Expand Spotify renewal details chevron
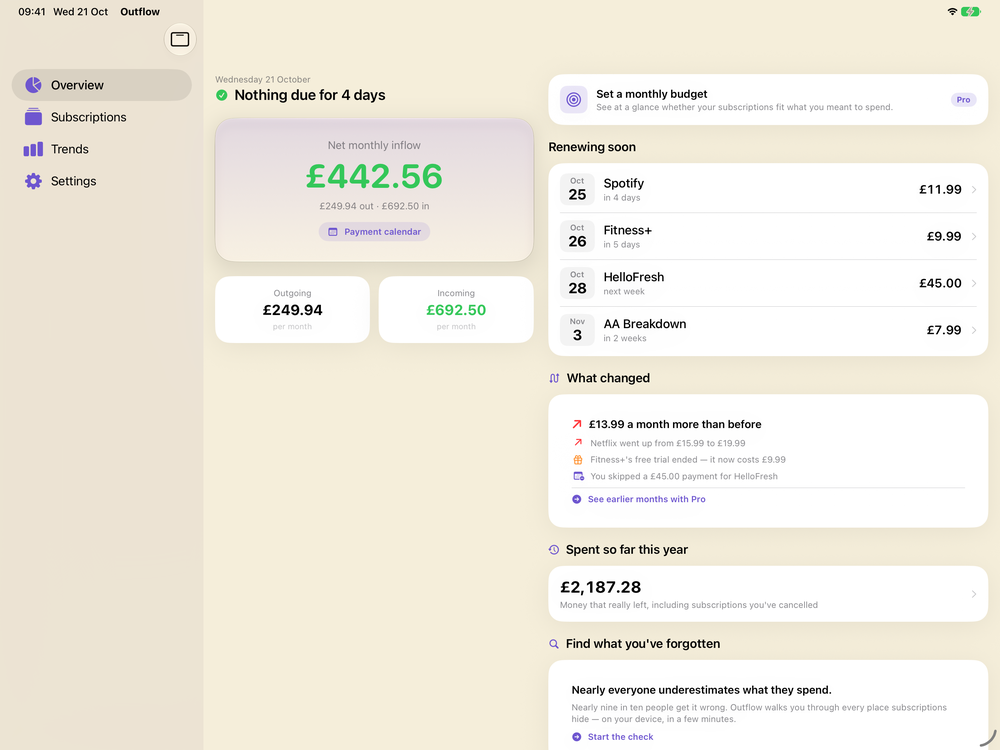Image resolution: width=1000 pixels, height=750 pixels. [x=974, y=189]
